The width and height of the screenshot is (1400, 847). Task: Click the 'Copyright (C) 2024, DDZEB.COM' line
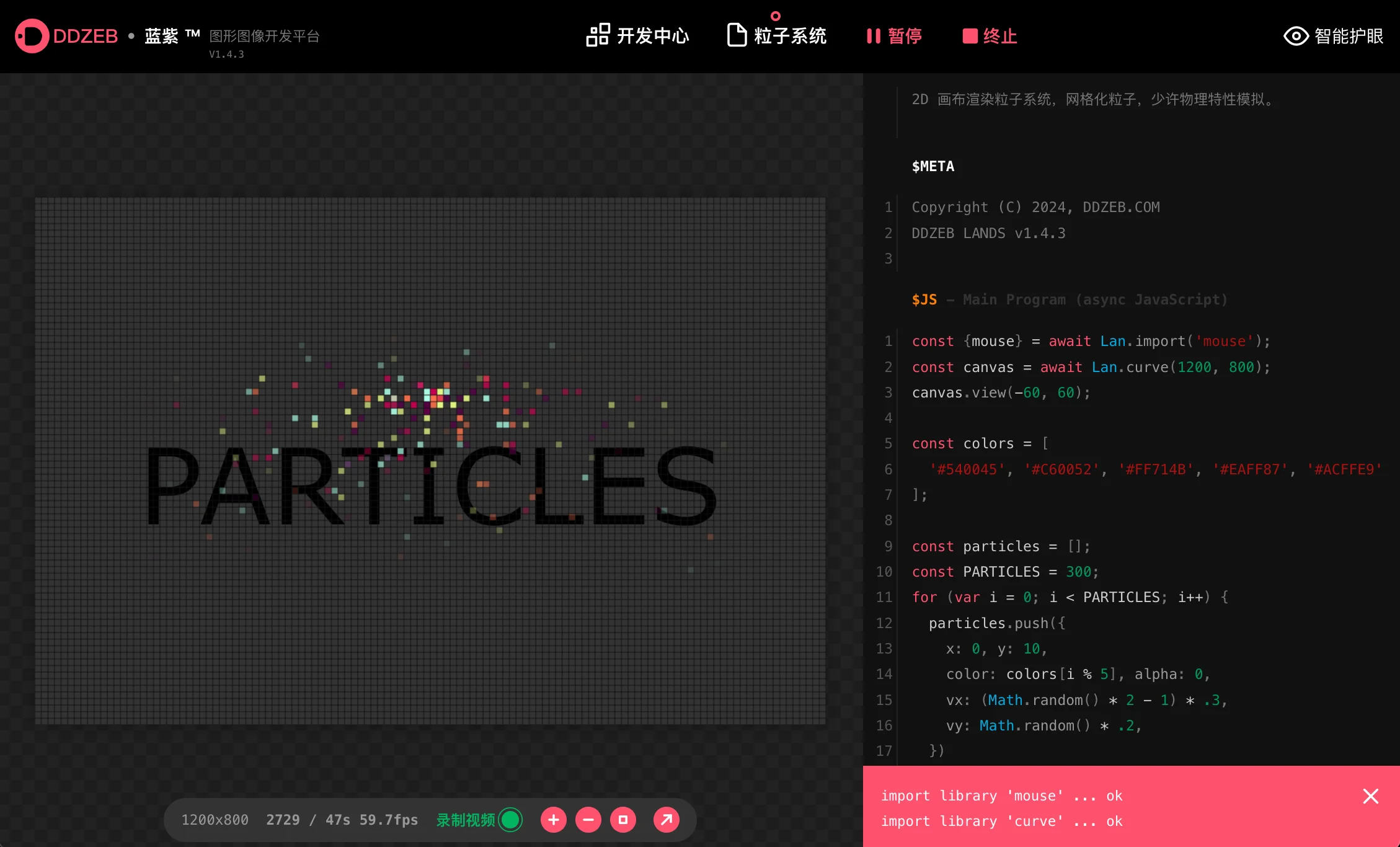click(1035, 207)
